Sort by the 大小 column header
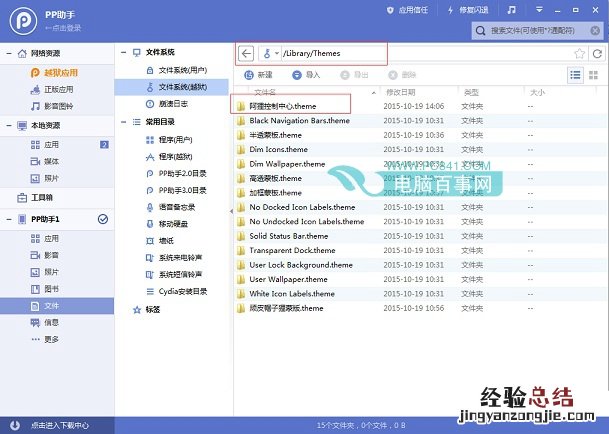The image size is (609, 434). [x=537, y=92]
